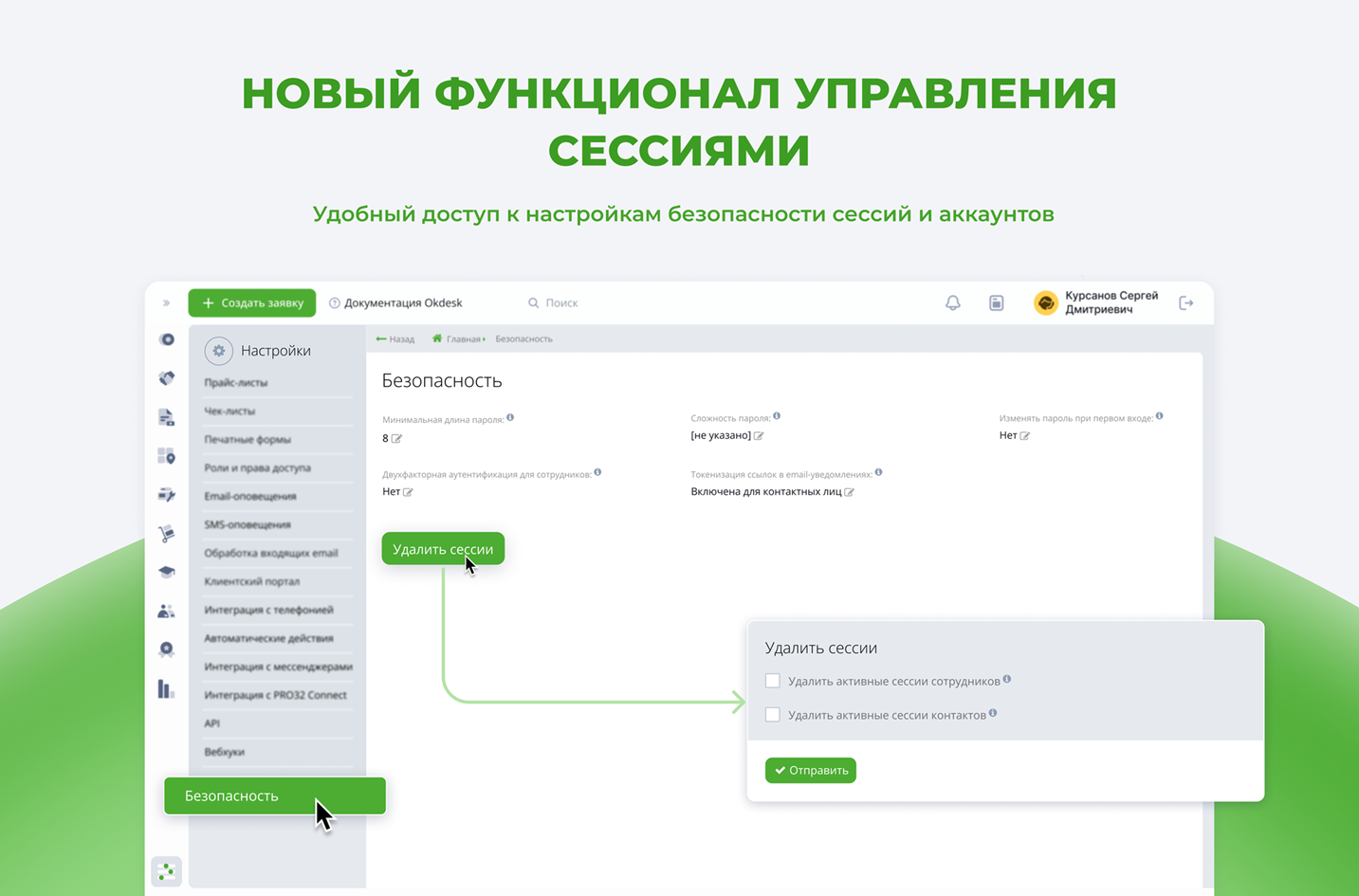Click info icon beside Сложность пароля

point(777,416)
